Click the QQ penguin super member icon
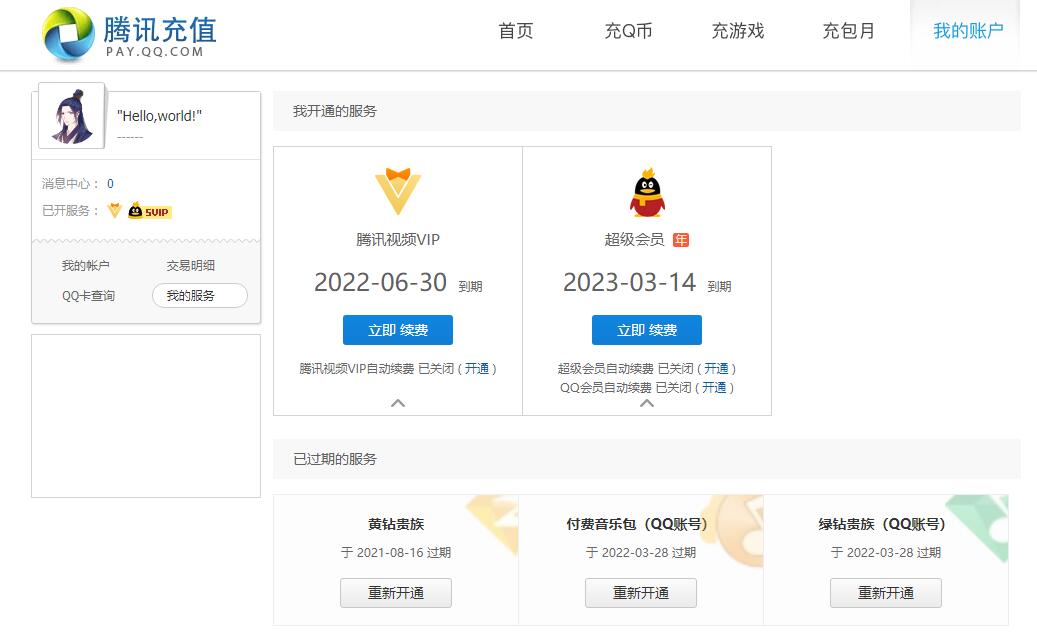 [647, 192]
